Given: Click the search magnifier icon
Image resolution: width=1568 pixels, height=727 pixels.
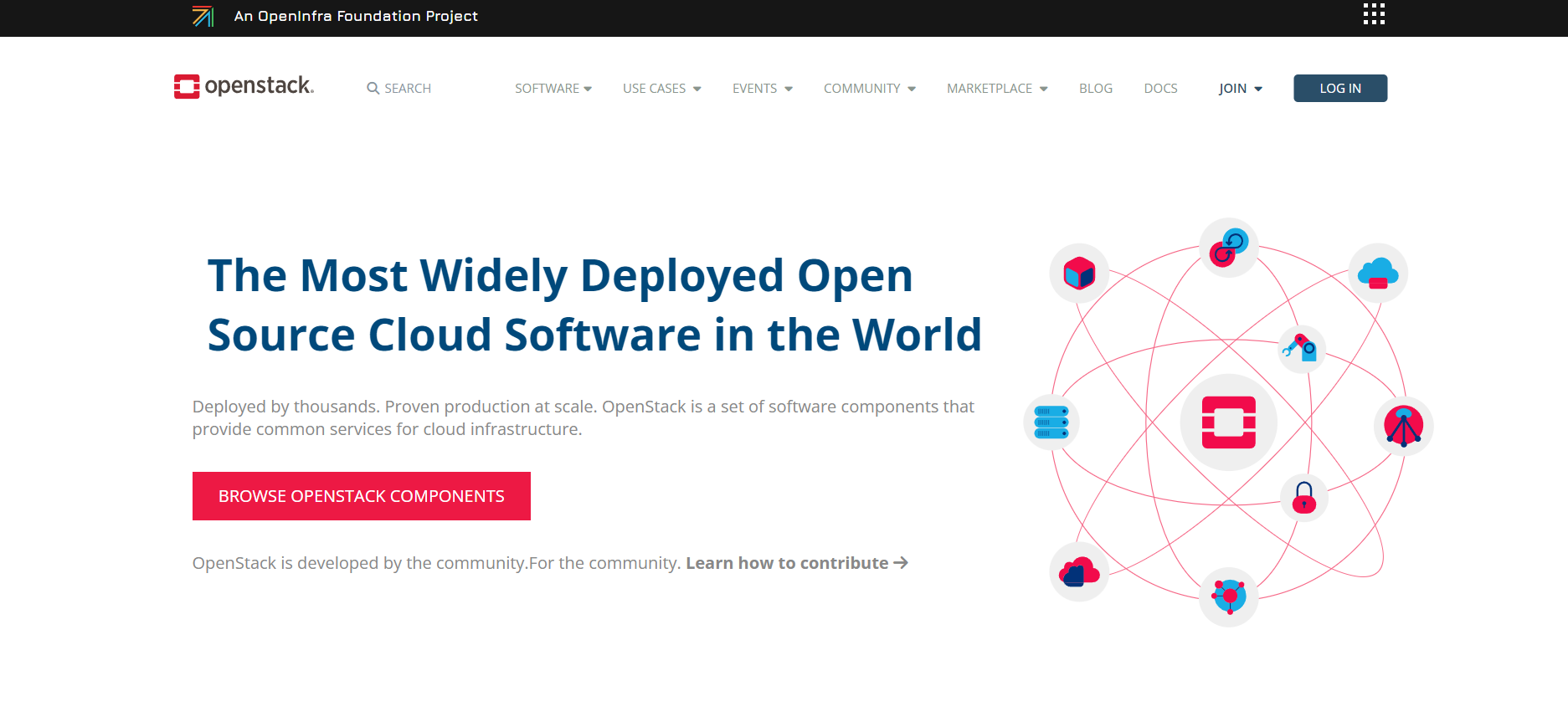Looking at the screenshot, I should point(373,88).
